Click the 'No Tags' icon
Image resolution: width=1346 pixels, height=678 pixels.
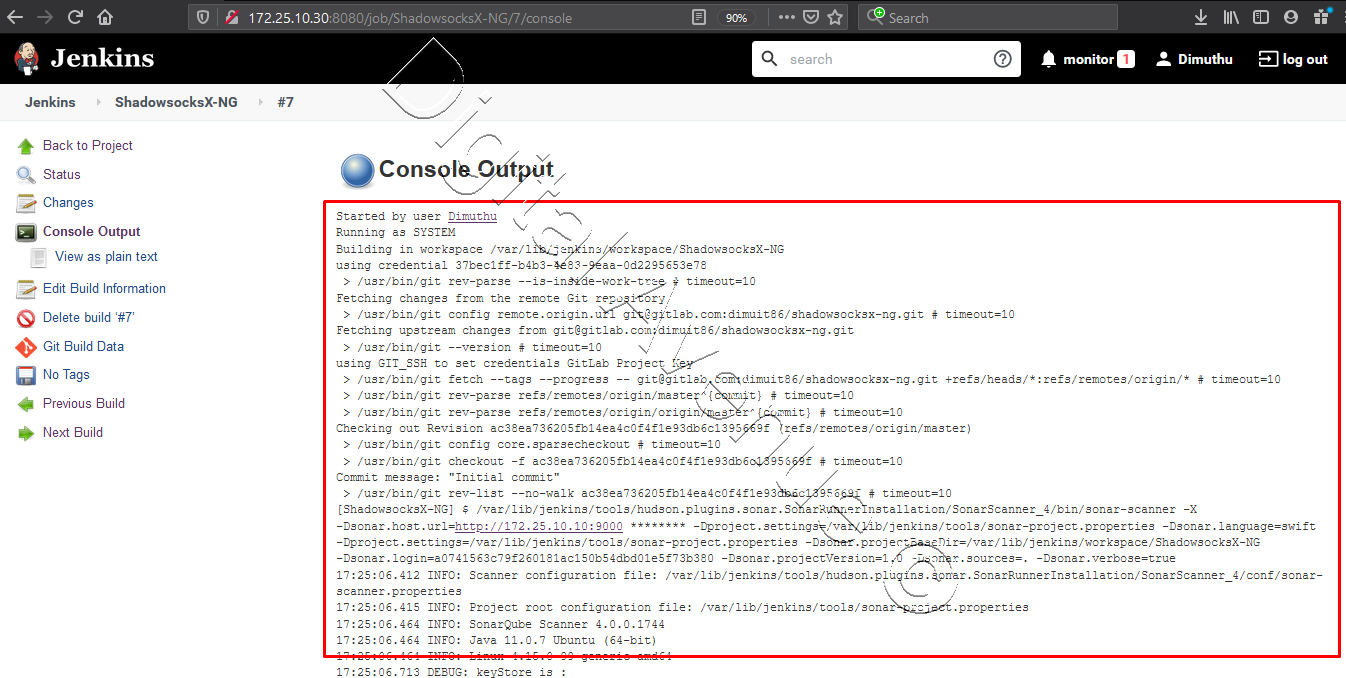pos(24,375)
